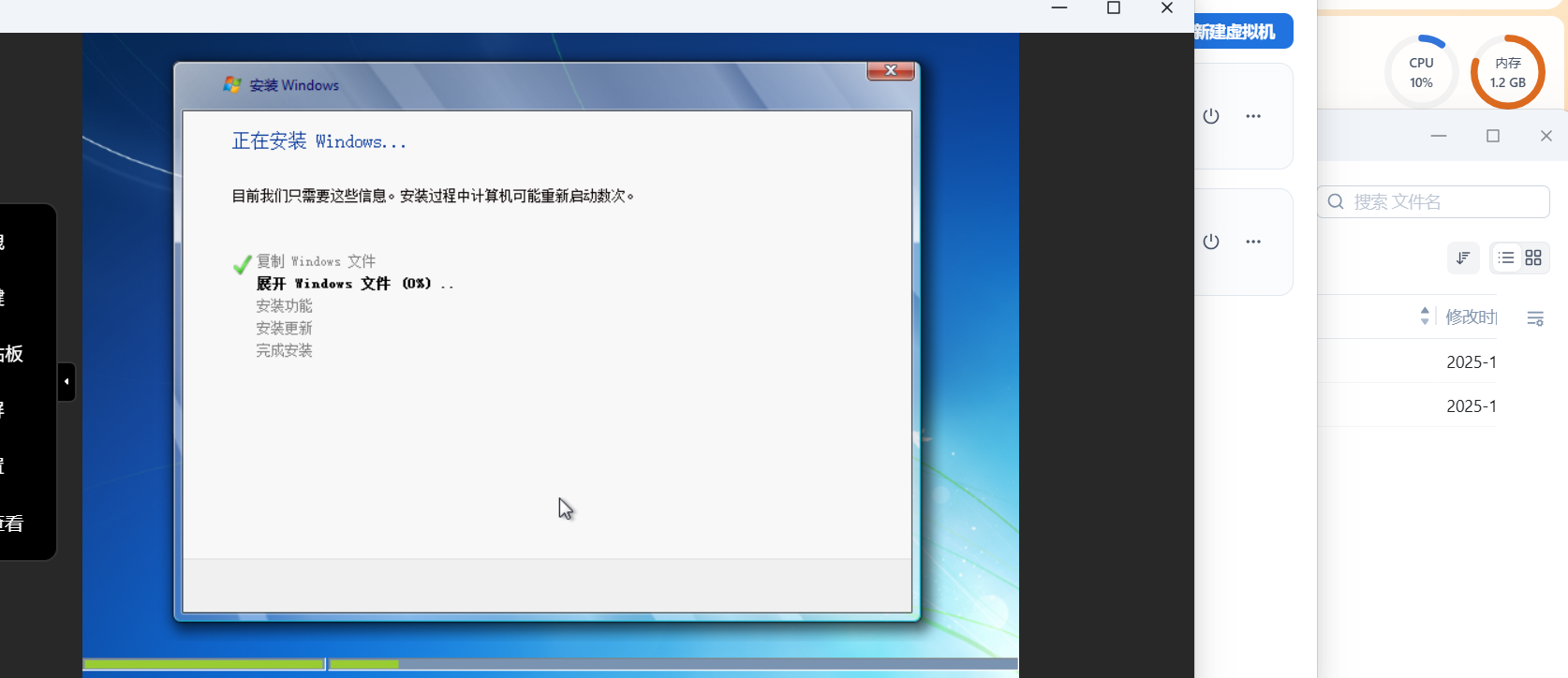1568x678 pixels.
Task: Close the file manager panel window
Action: (1546, 136)
